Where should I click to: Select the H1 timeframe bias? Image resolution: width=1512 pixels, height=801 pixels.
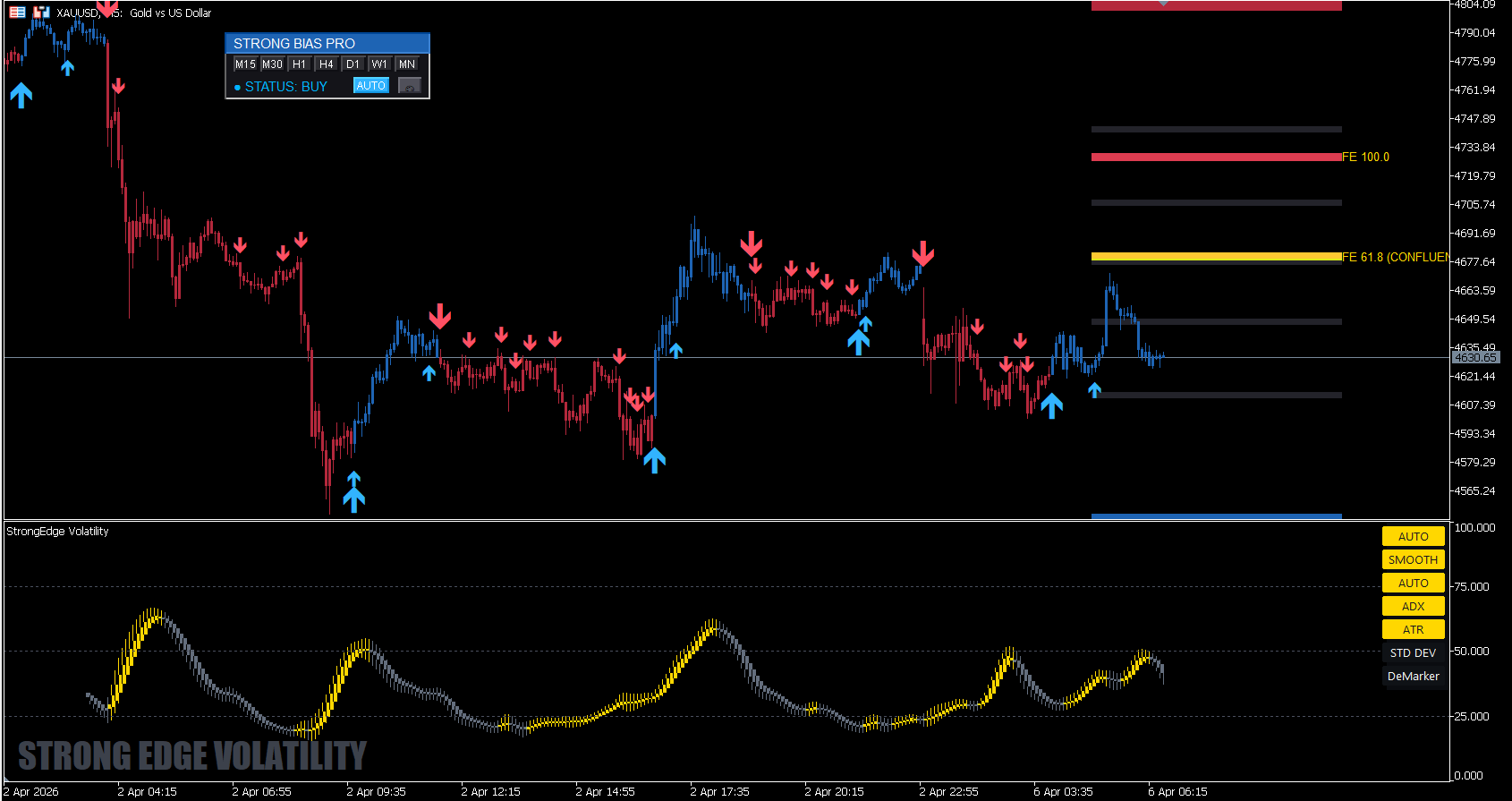(x=300, y=64)
